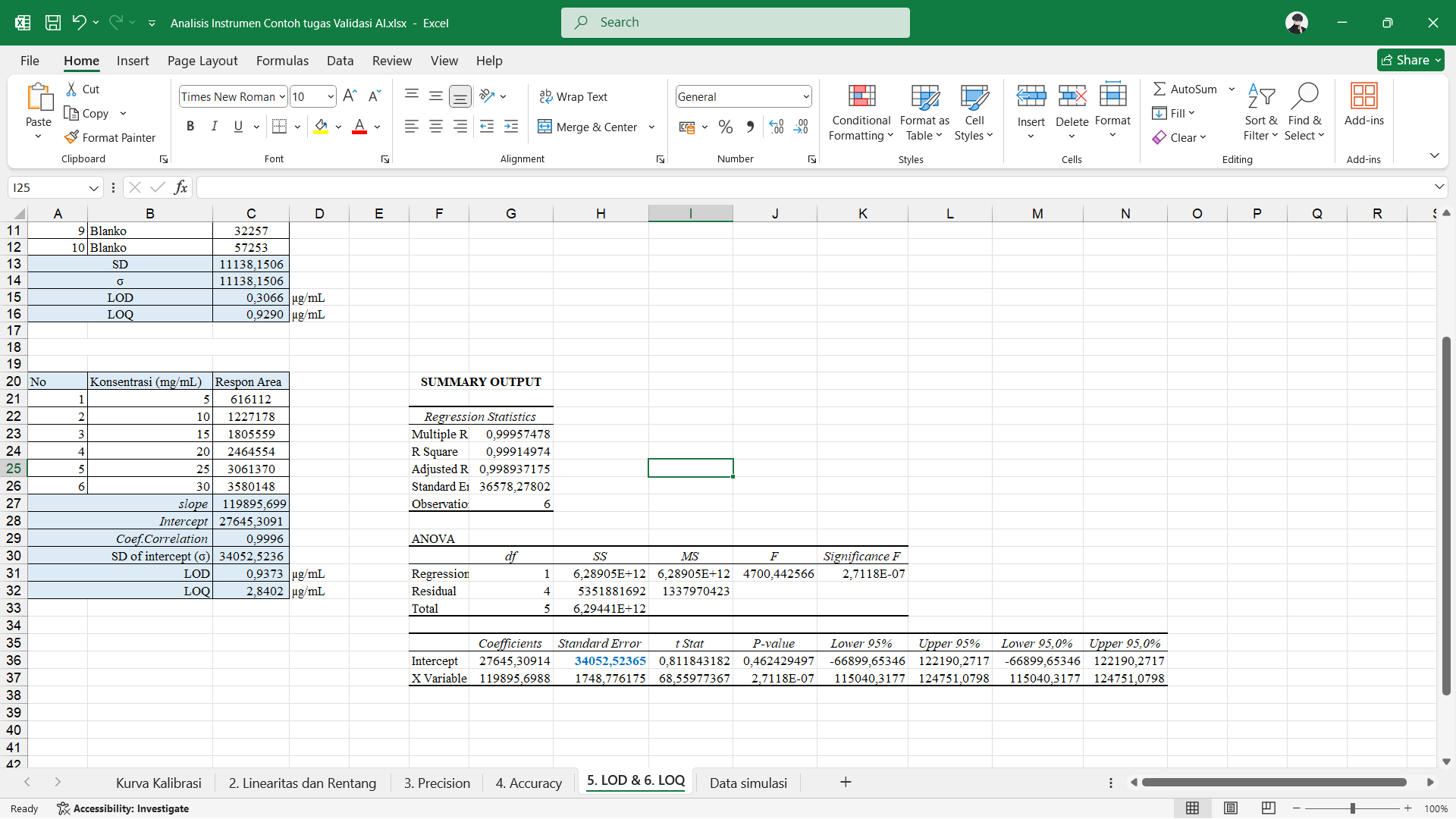Click the Percent Style icon
This screenshot has height=819, width=1456.
(x=726, y=127)
